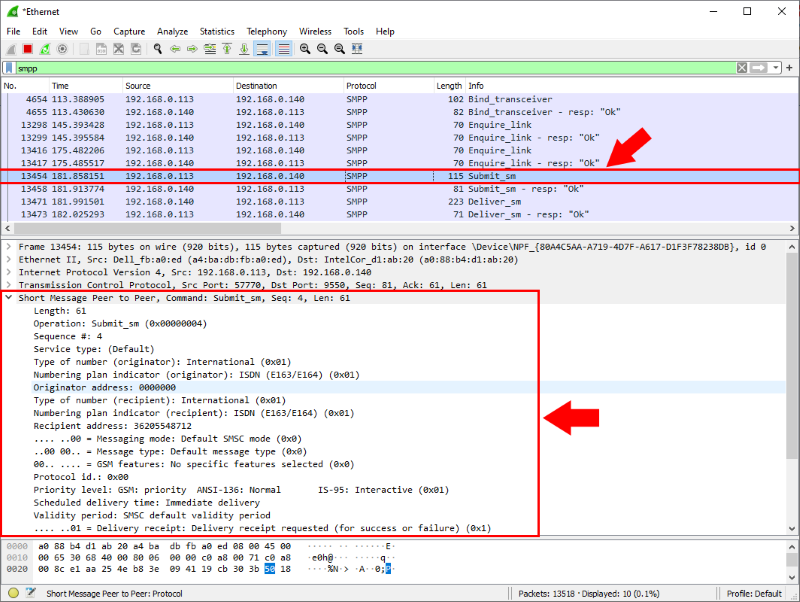This screenshot has height=602, width=800.
Task: Open Find a packet tool
Action: click(x=158, y=49)
